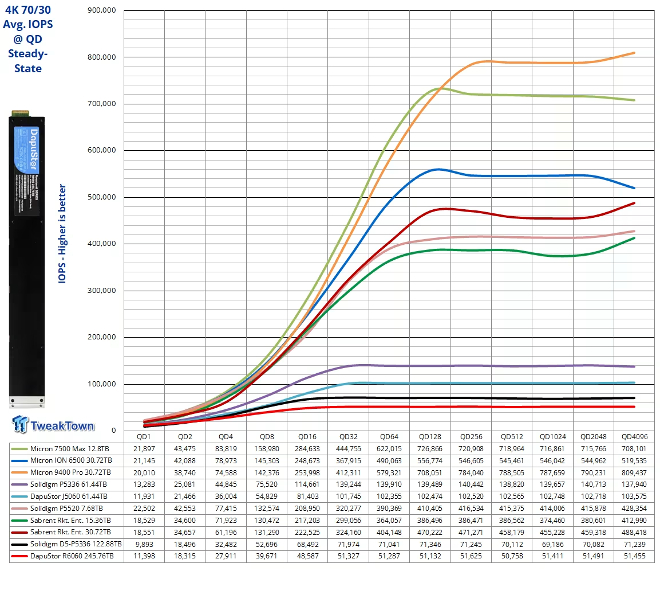Click the QD2048 column header

coord(593,437)
